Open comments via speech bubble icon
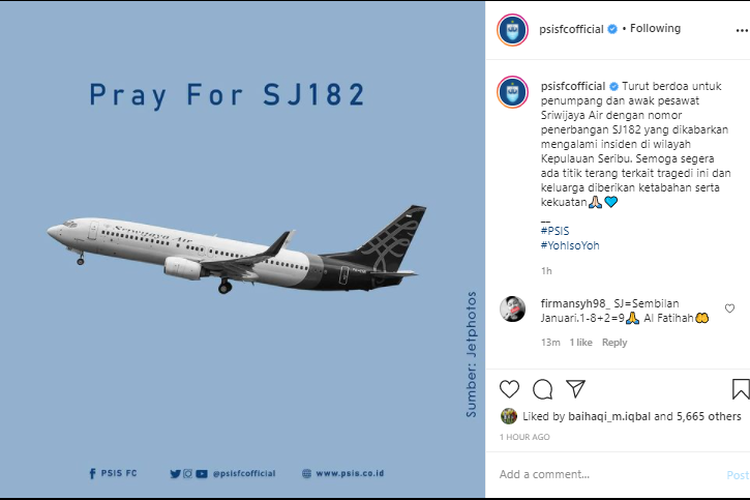Image resolution: width=750 pixels, height=500 pixels. click(x=542, y=389)
